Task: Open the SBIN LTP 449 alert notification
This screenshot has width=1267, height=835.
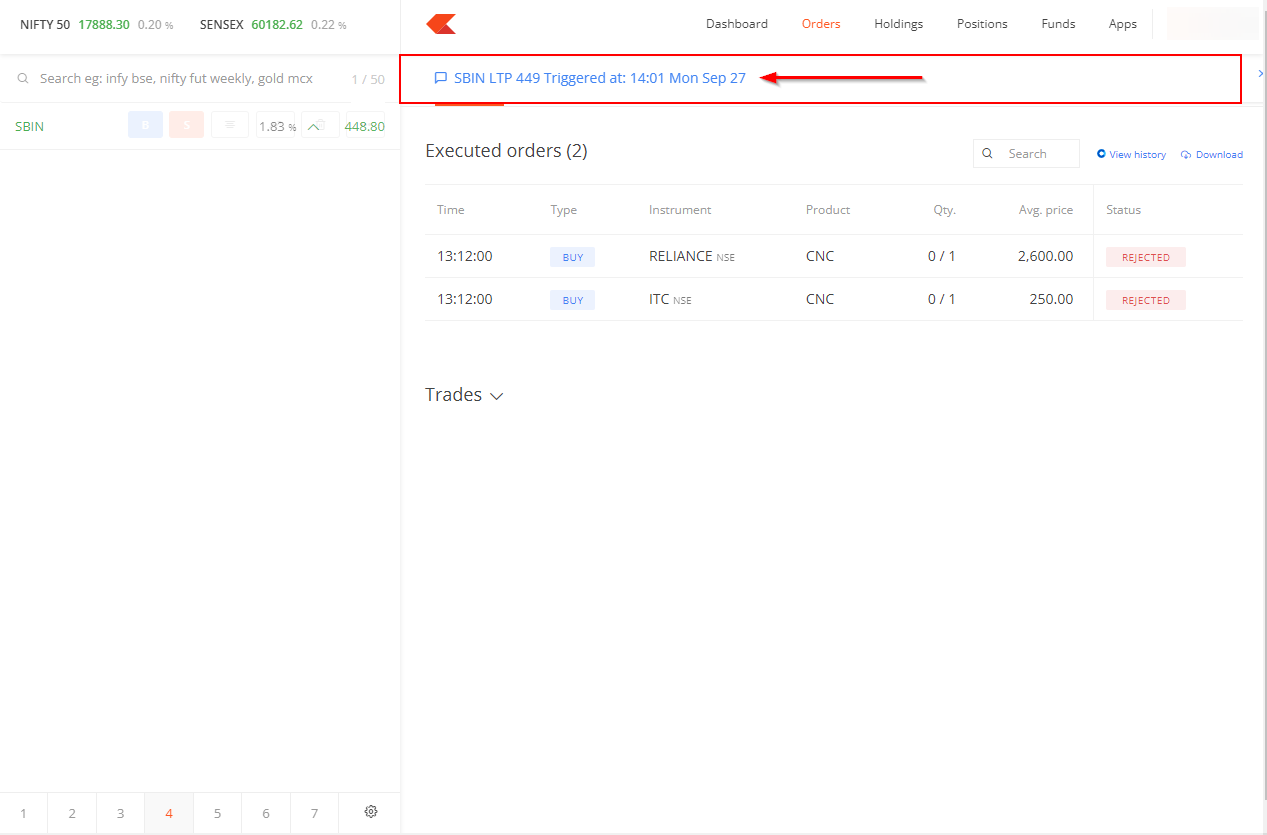Action: (x=600, y=78)
